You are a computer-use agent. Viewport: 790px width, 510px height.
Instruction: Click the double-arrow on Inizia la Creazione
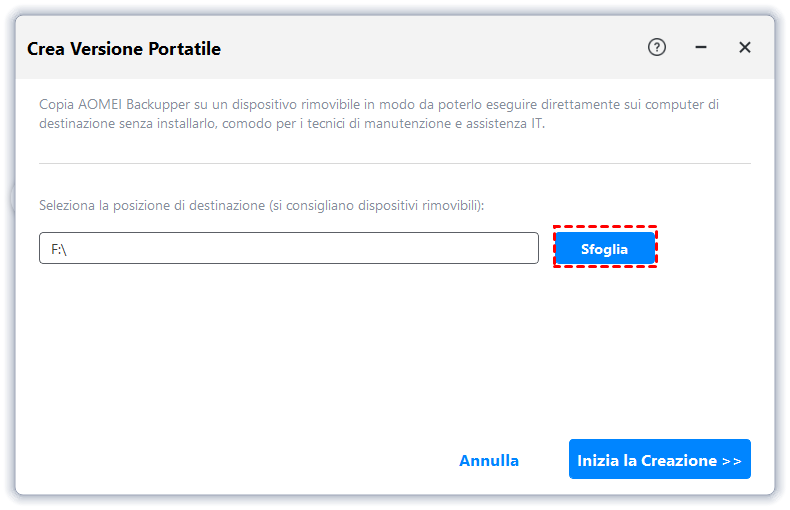click(731, 461)
